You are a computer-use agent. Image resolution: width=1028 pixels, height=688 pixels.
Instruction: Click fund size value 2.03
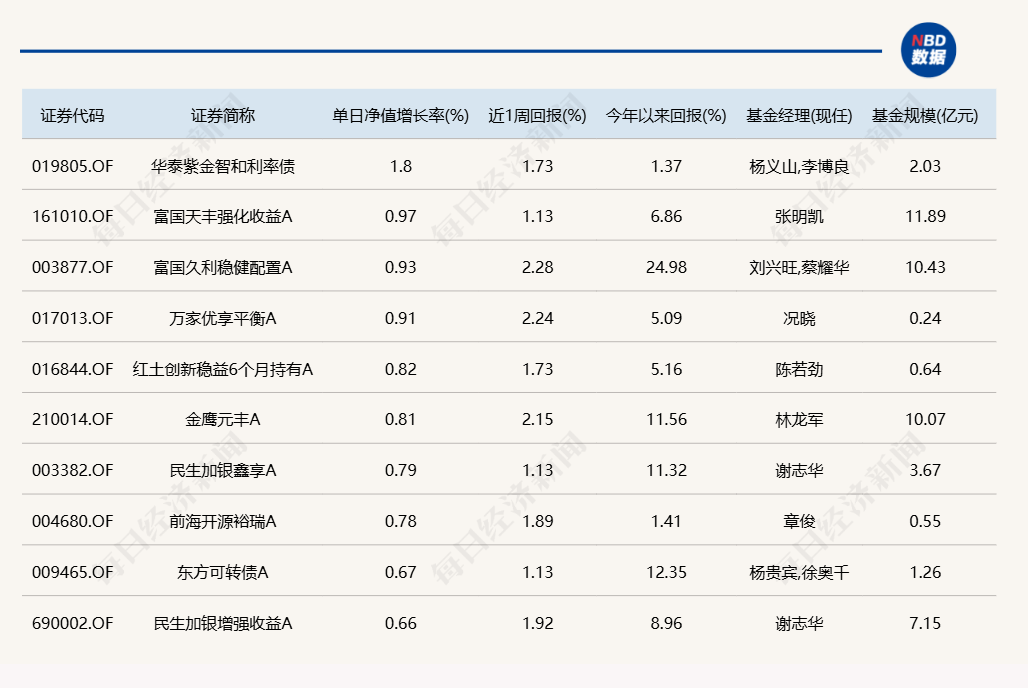[925, 166]
